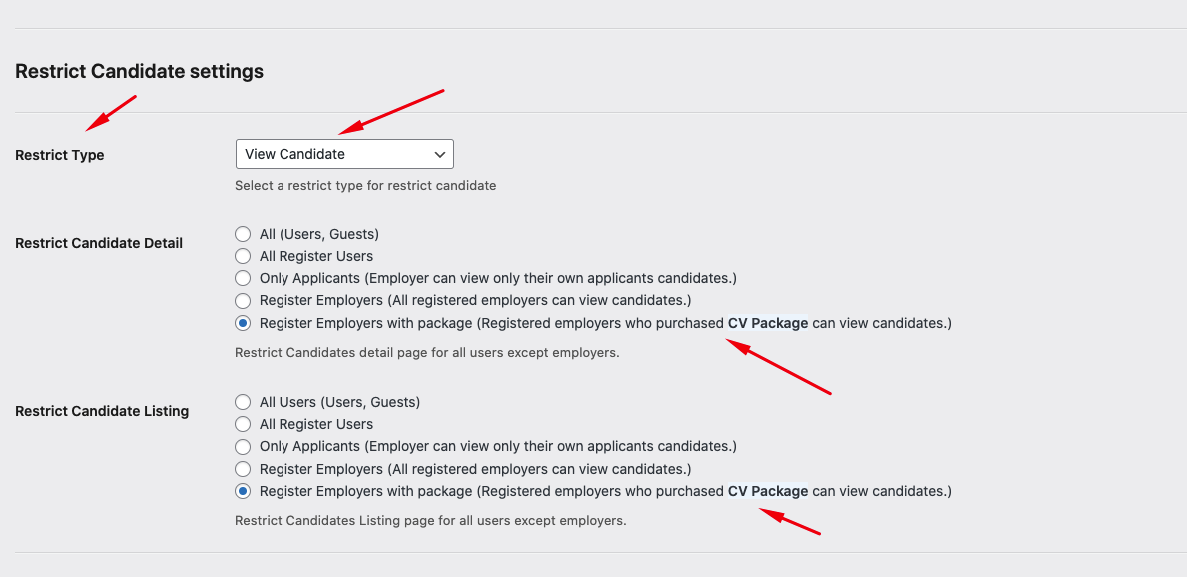The image size is (1187, 577).
Task: Choose All Register Users under Candidate Detail
Action: pyautogui.click(x=243, y=256)
